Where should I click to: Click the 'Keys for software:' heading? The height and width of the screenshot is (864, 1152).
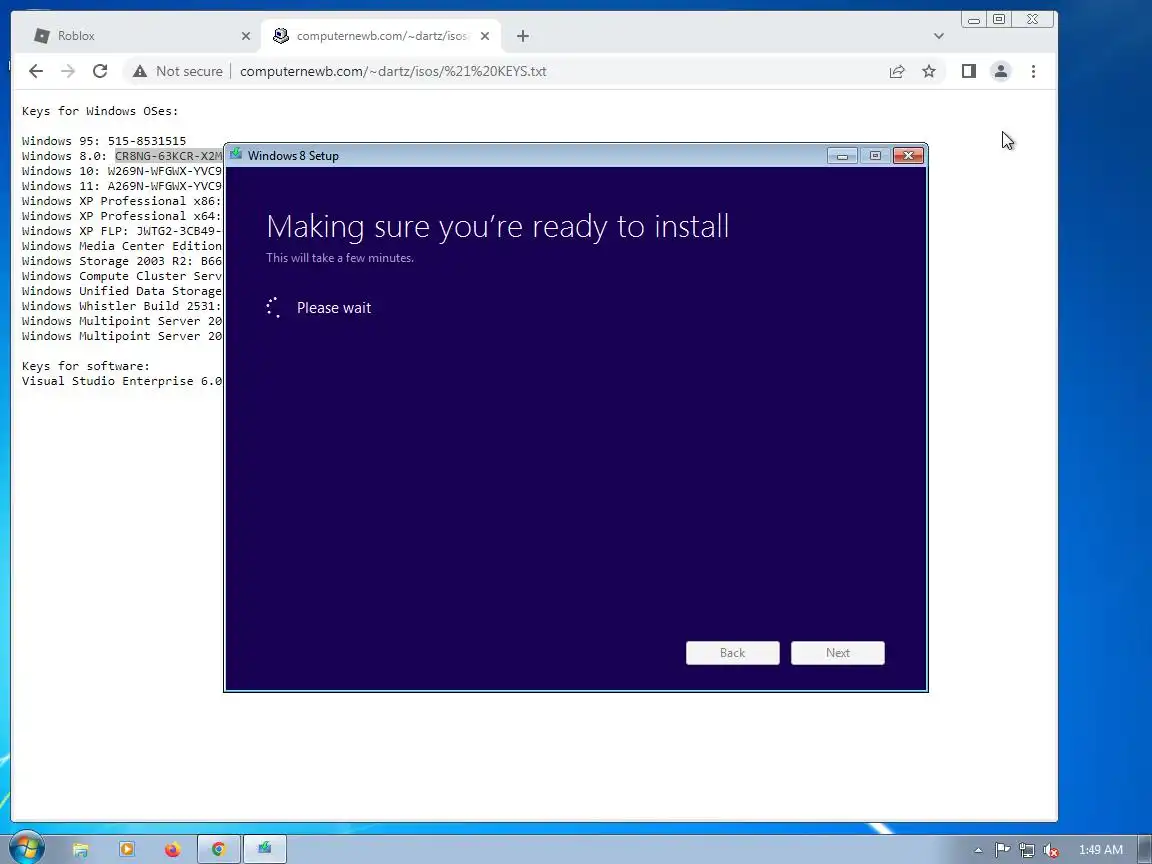tap(85, 366)
